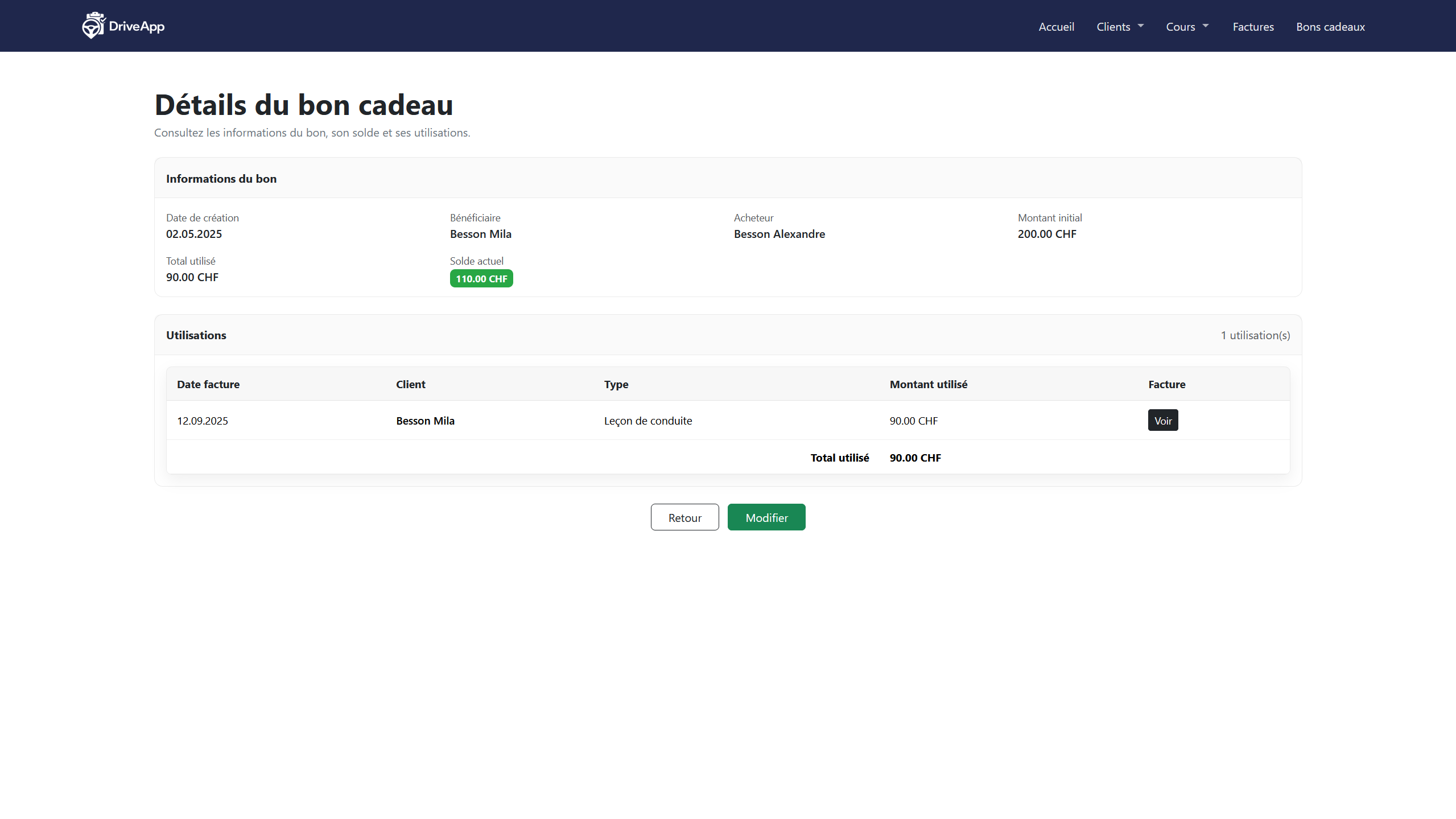Click the Besson Mila client in table
Image resolution: width=1456 pixels, height=819 pixels.
pyautogui.click(x=425, y=421)
